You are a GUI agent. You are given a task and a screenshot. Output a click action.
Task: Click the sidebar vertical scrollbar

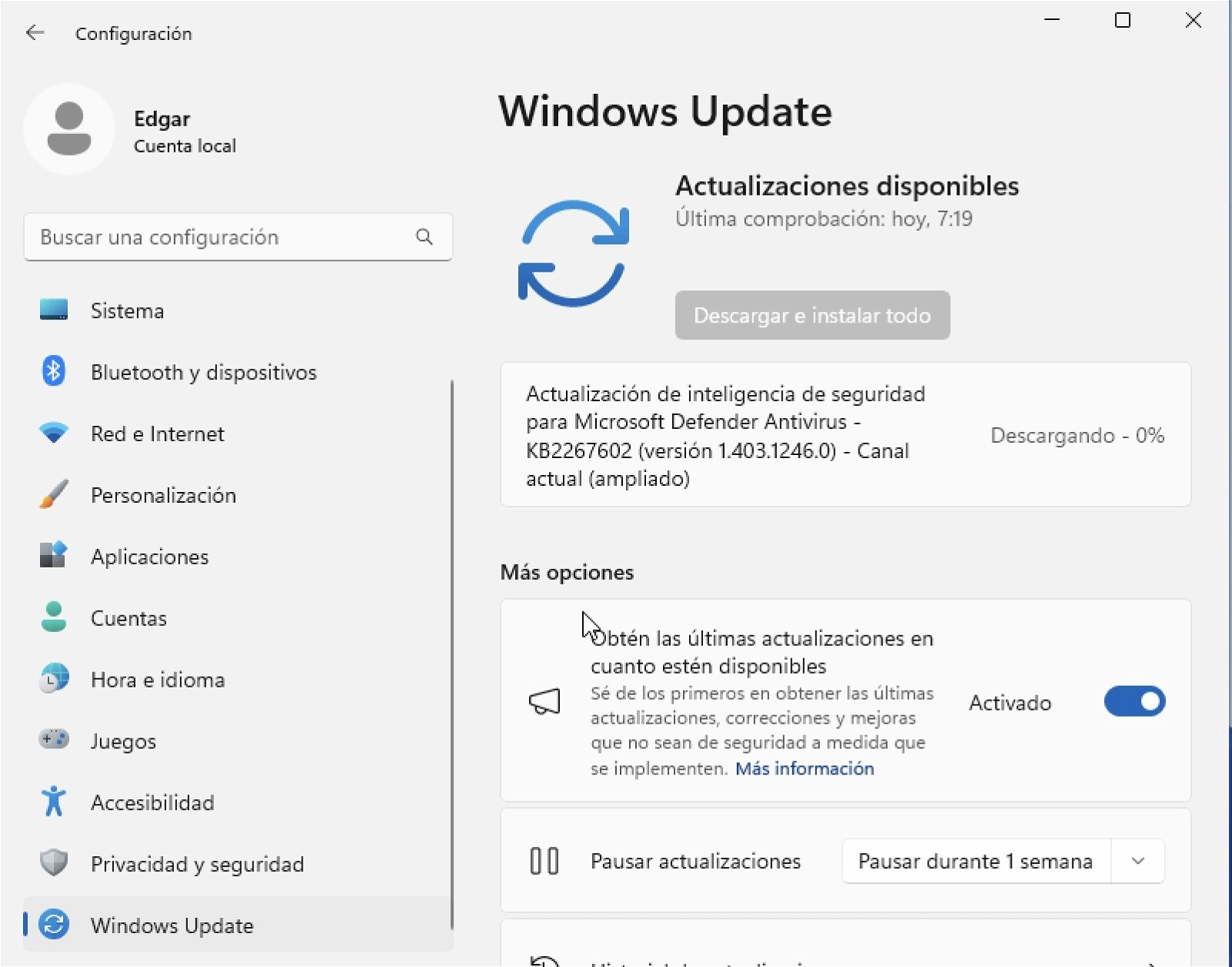452,654
